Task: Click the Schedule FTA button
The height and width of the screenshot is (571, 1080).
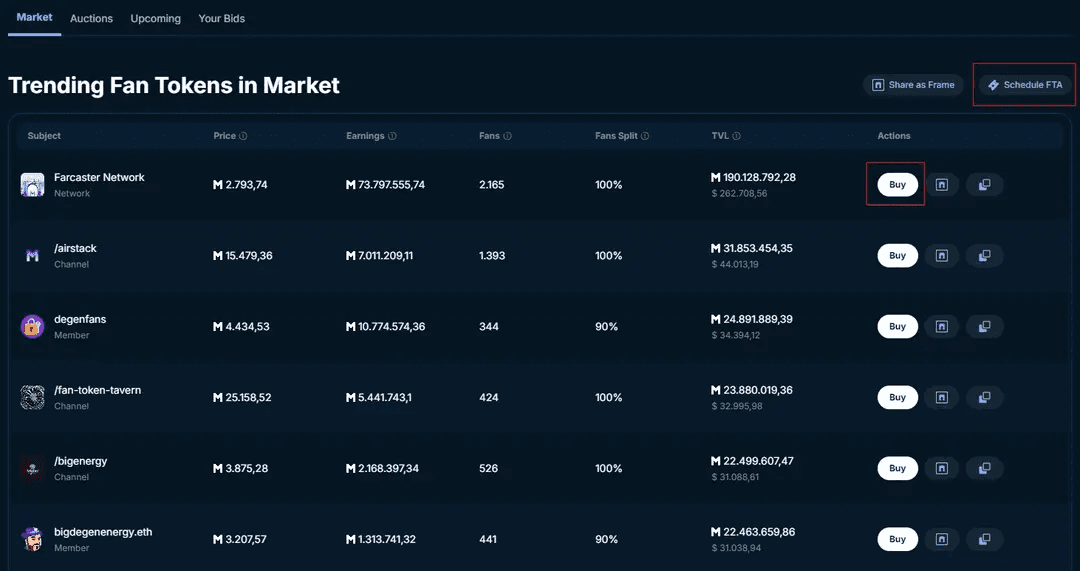Action: [x=1025, y=85]
